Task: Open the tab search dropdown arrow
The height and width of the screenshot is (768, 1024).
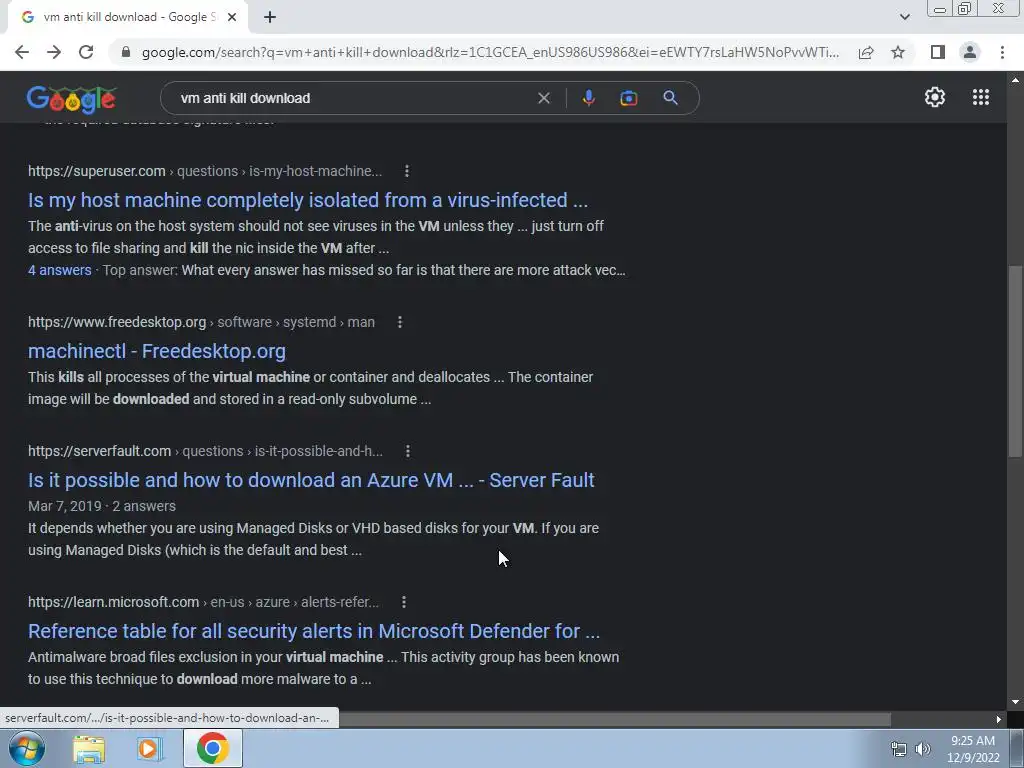Action: click(x=904, y=17)
